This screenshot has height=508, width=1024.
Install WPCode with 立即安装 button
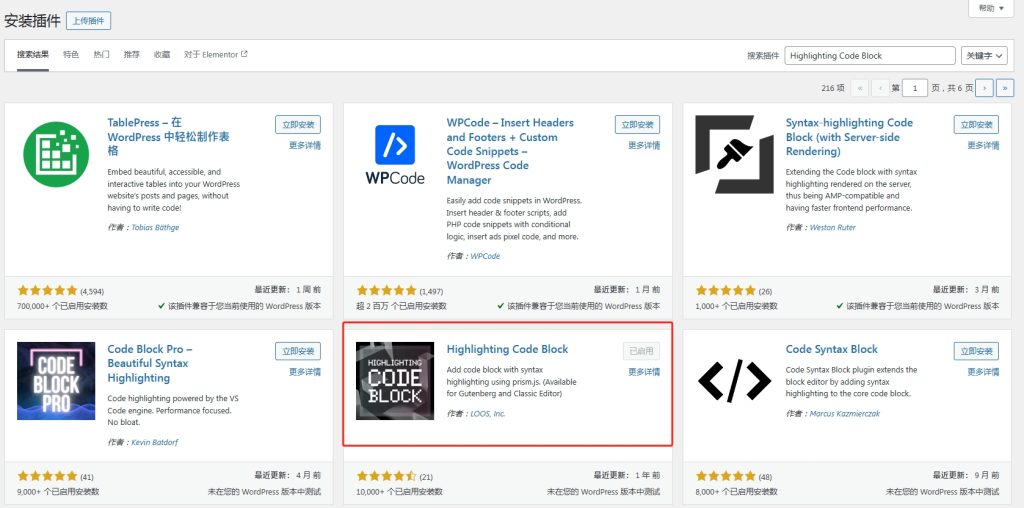coord(637,125)
